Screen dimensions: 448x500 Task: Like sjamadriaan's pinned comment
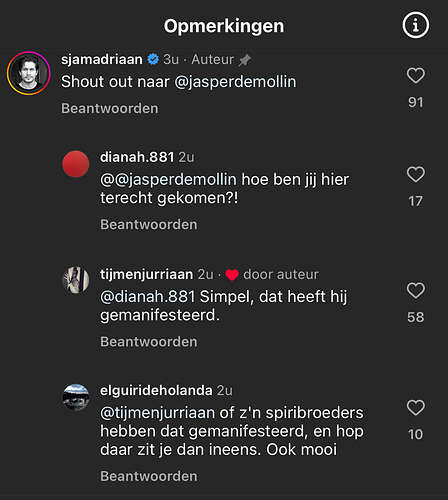(416, 75)
